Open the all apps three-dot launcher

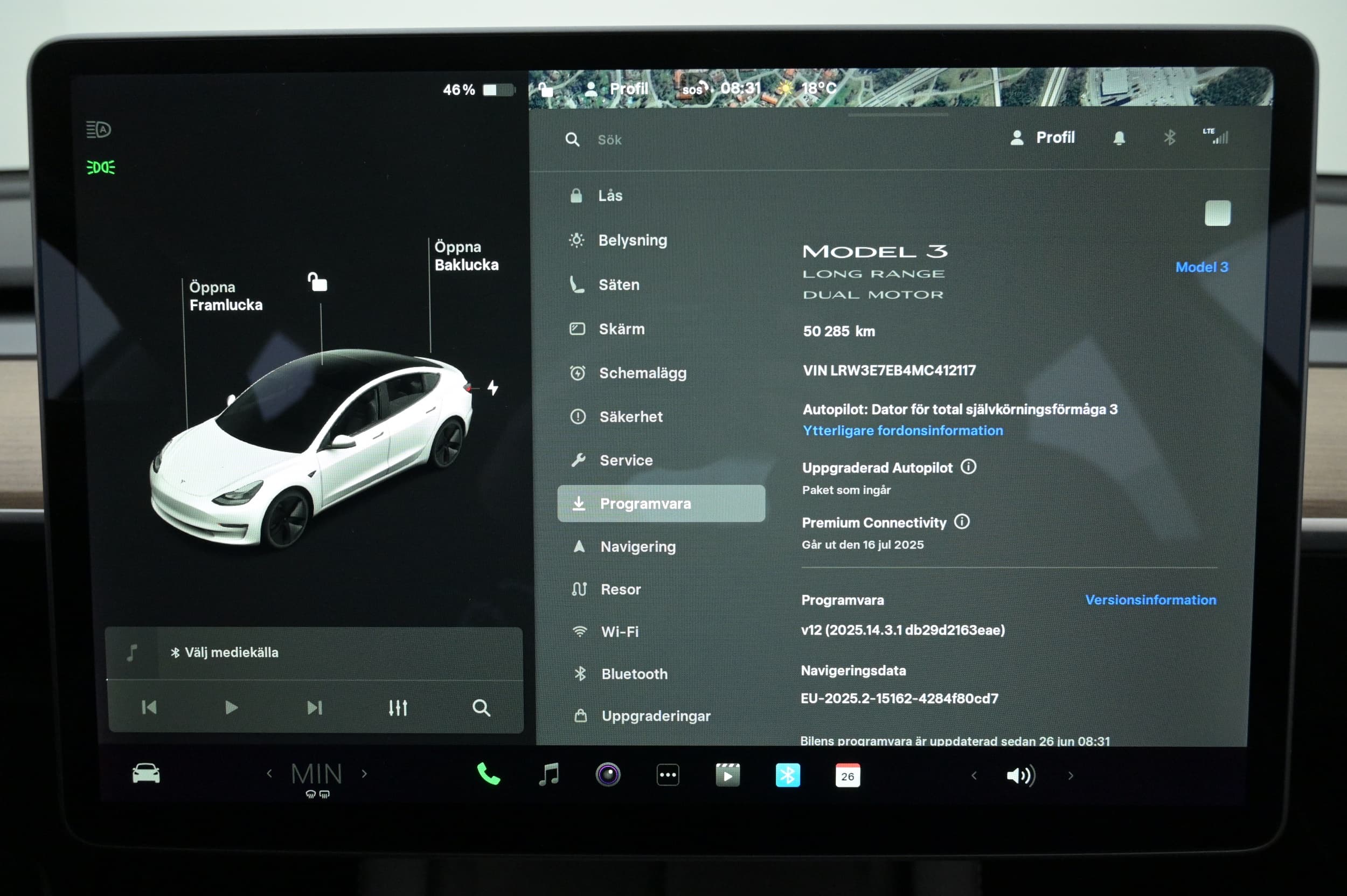click(668, 775)
